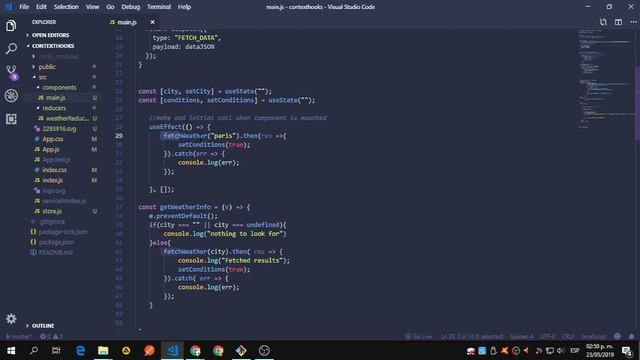Expand the OPEN EDITORS section
The height and width of the screenshot is (360, 640).
[50, 35]
